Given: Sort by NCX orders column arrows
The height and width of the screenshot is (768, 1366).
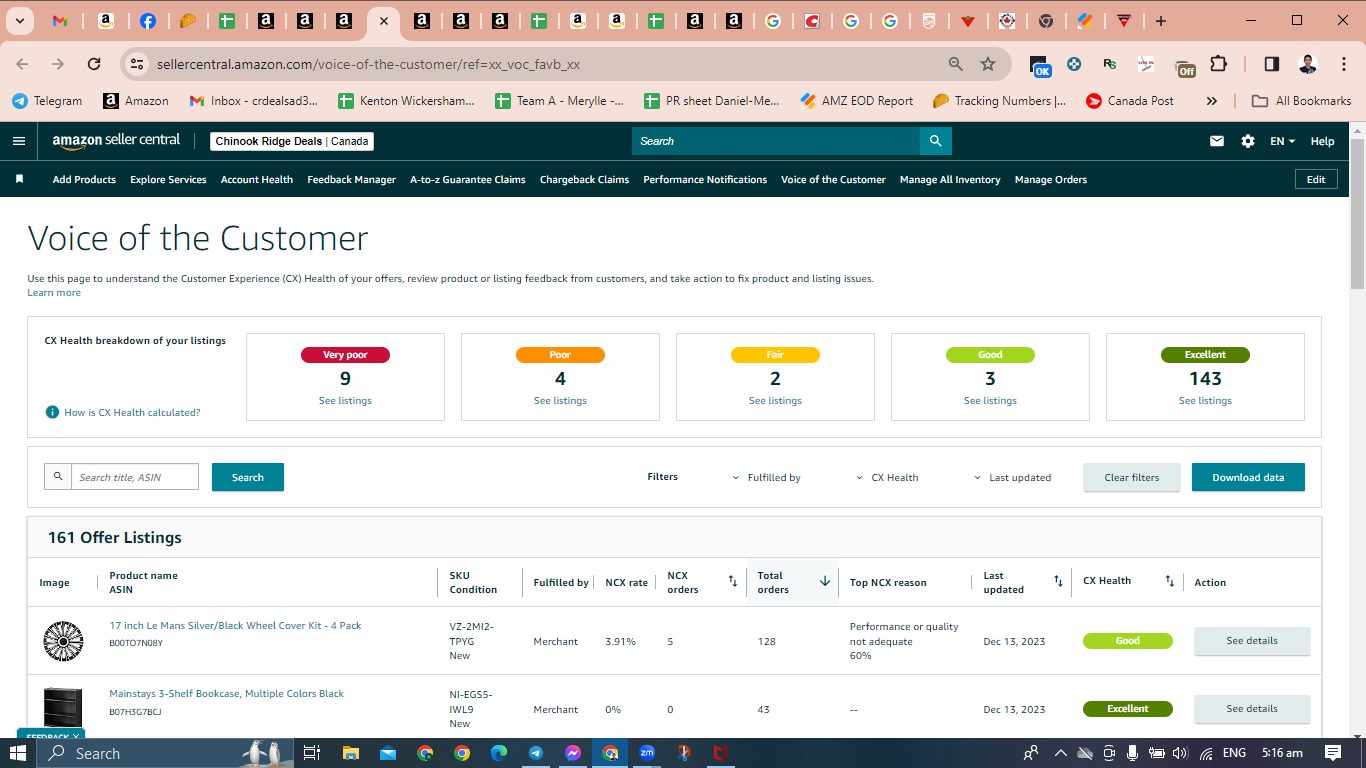Looking at the screenshot, I should [x=732, y=581].
